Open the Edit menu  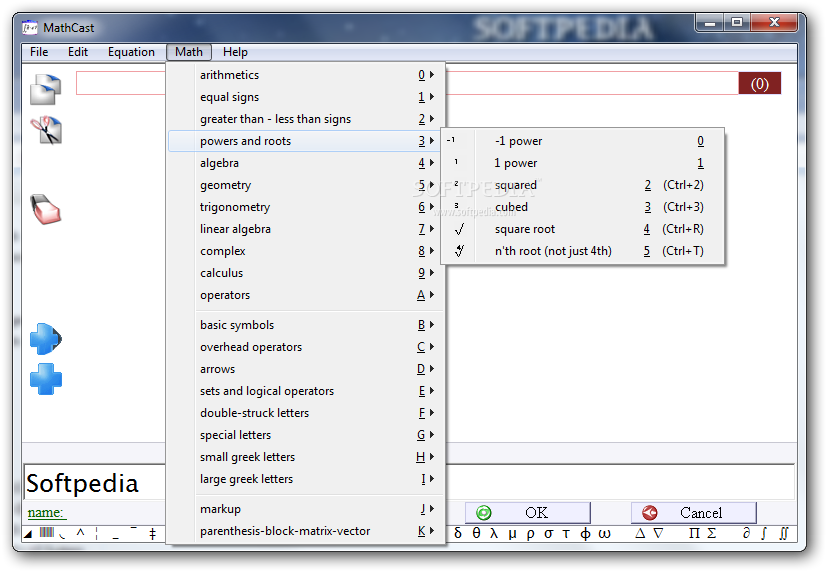click(78, 52)
